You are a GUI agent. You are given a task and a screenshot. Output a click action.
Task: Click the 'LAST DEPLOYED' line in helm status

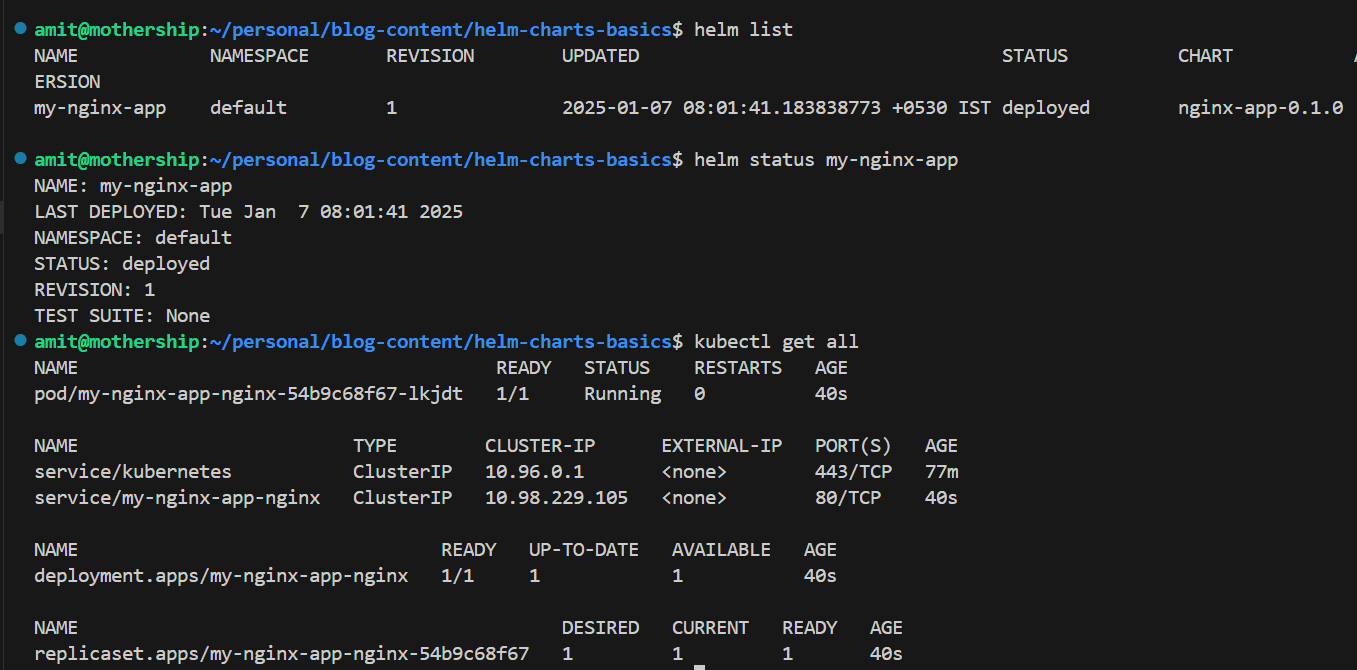click(x=249, y=212)
